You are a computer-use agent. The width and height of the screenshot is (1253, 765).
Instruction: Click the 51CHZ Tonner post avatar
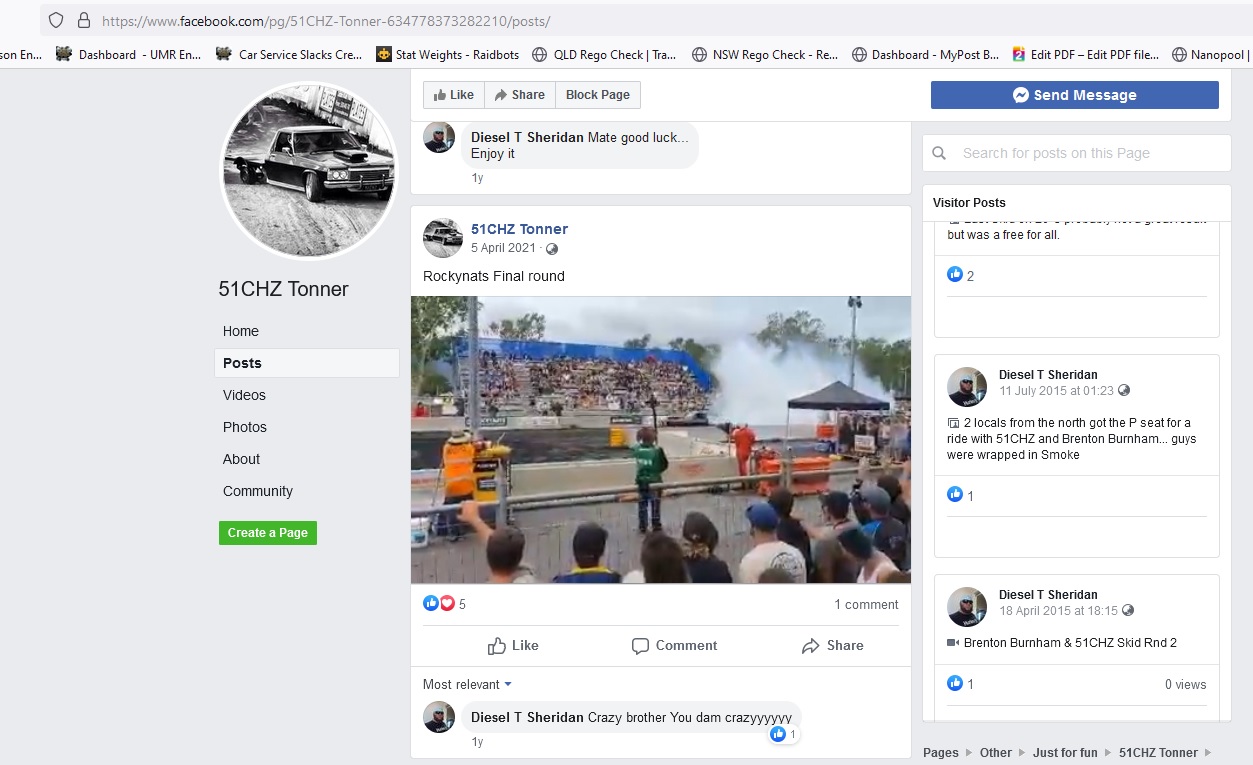click(443, 238)
